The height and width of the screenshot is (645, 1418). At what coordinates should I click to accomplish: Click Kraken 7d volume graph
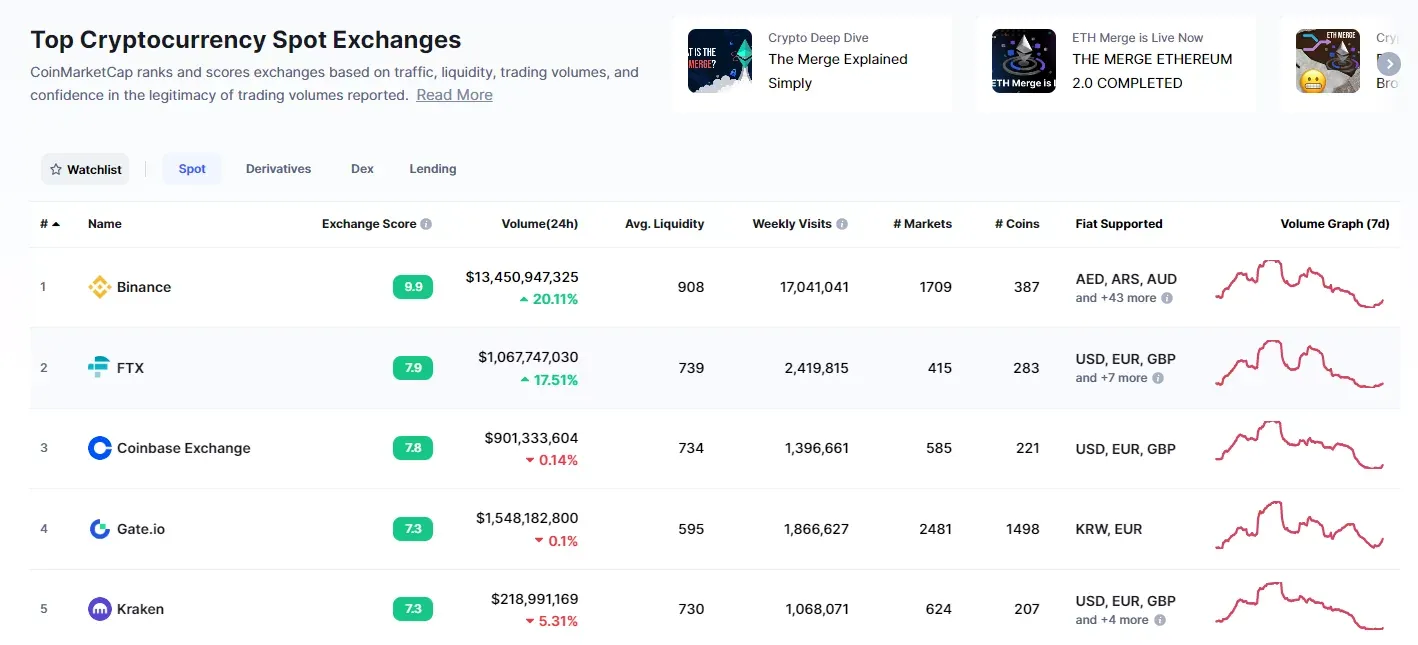[x=1300, y=606]
